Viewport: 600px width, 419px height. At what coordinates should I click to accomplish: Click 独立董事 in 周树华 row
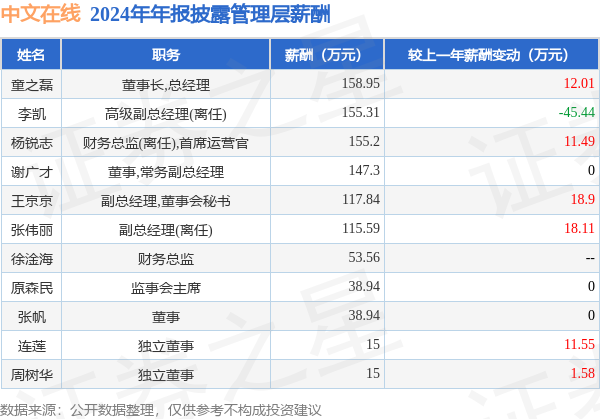pos(166,375)
